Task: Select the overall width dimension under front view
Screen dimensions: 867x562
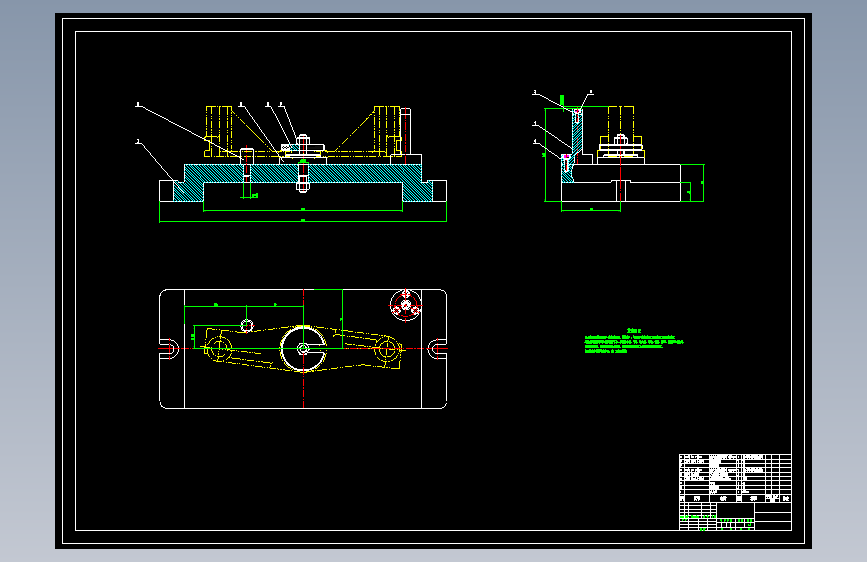Action: (x=303, y=220)
